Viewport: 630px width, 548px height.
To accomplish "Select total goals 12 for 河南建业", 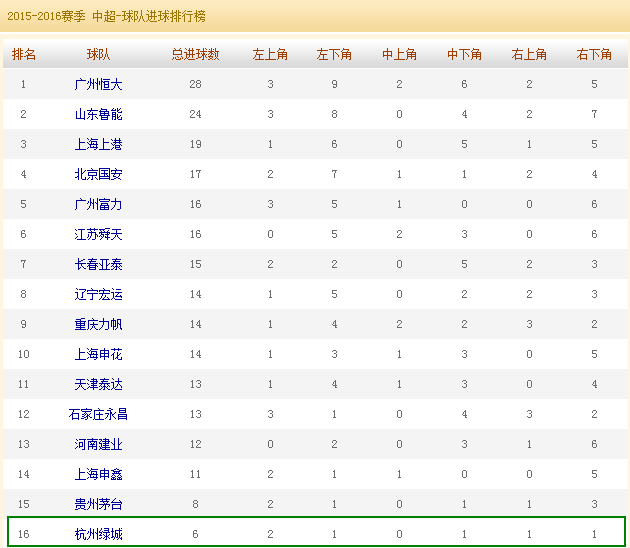I will [x=195, y=444].
